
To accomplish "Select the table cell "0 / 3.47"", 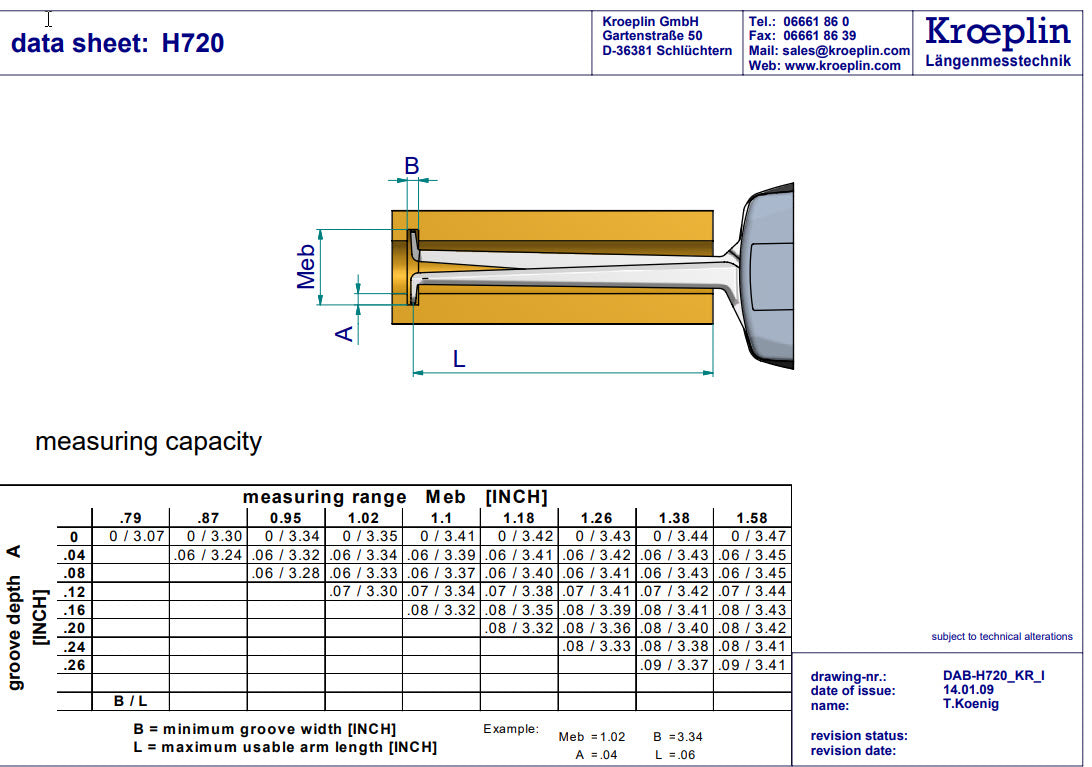I will pos(751,537).
